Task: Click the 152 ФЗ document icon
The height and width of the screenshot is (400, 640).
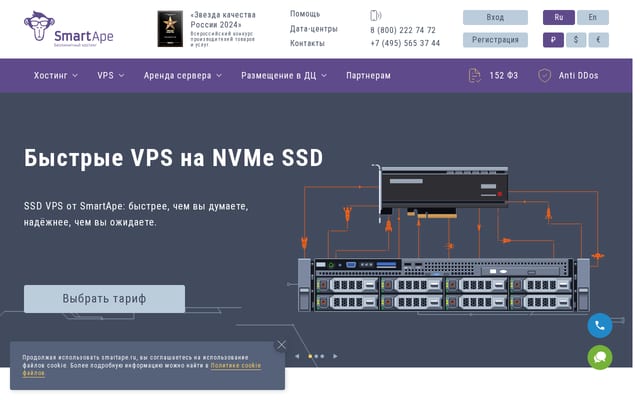Action: [475, 76]
